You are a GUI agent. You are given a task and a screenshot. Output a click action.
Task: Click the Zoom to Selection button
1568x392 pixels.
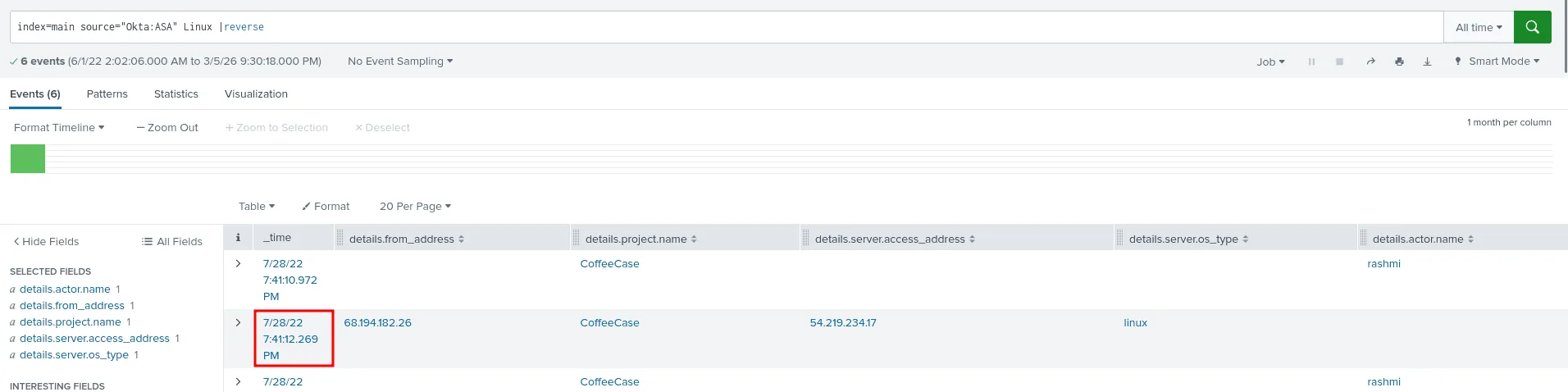[x=276, y=127]
